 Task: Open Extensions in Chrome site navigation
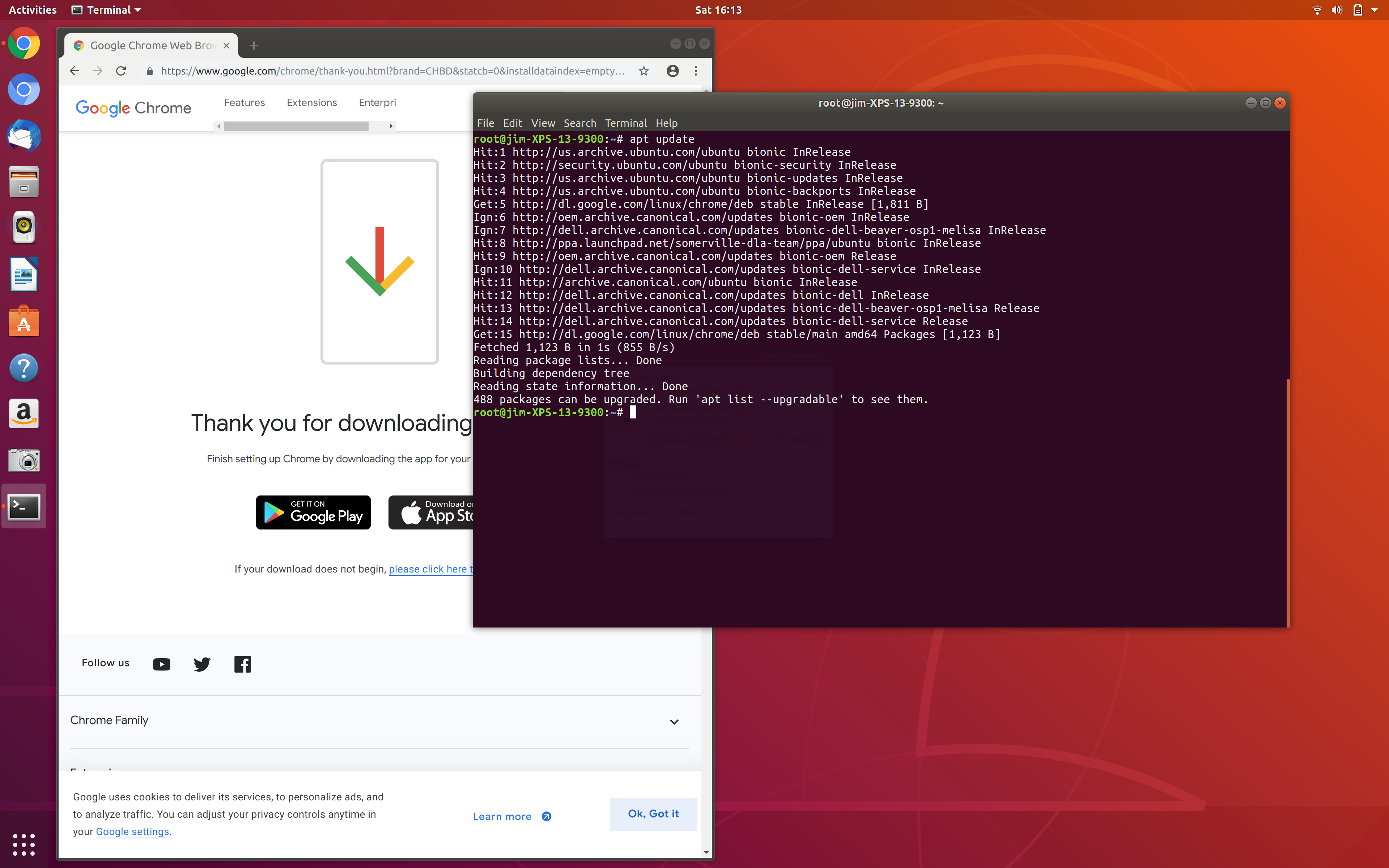click(x=312, y=102)
